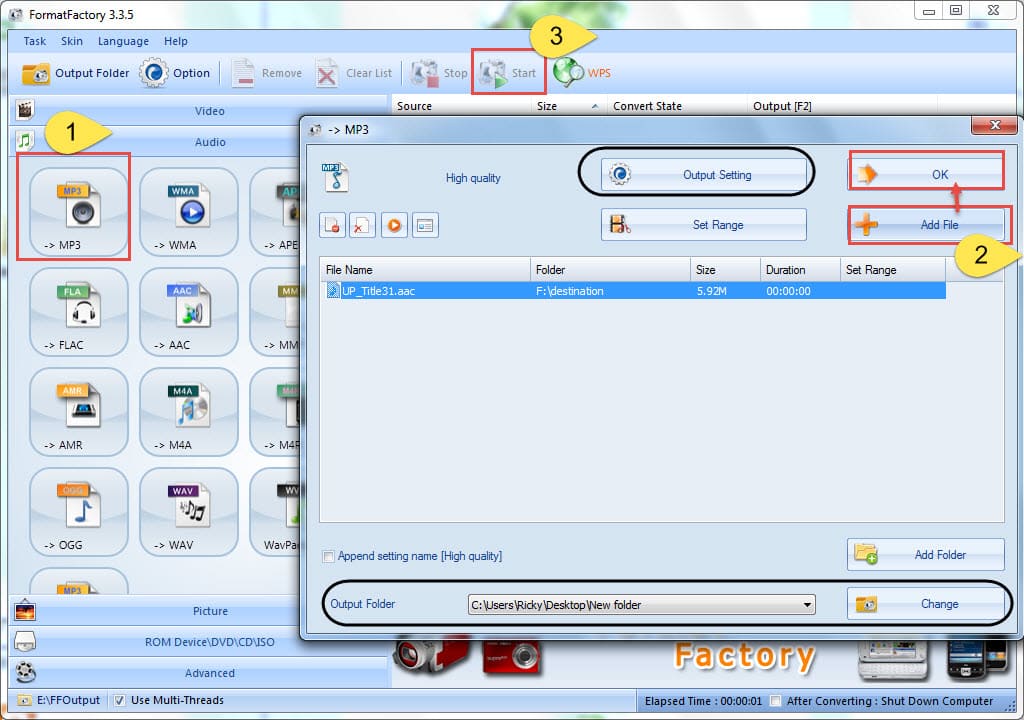Click the Size column header in dialog
This screenshot has height=720, width=1024.
pos(725,270)
